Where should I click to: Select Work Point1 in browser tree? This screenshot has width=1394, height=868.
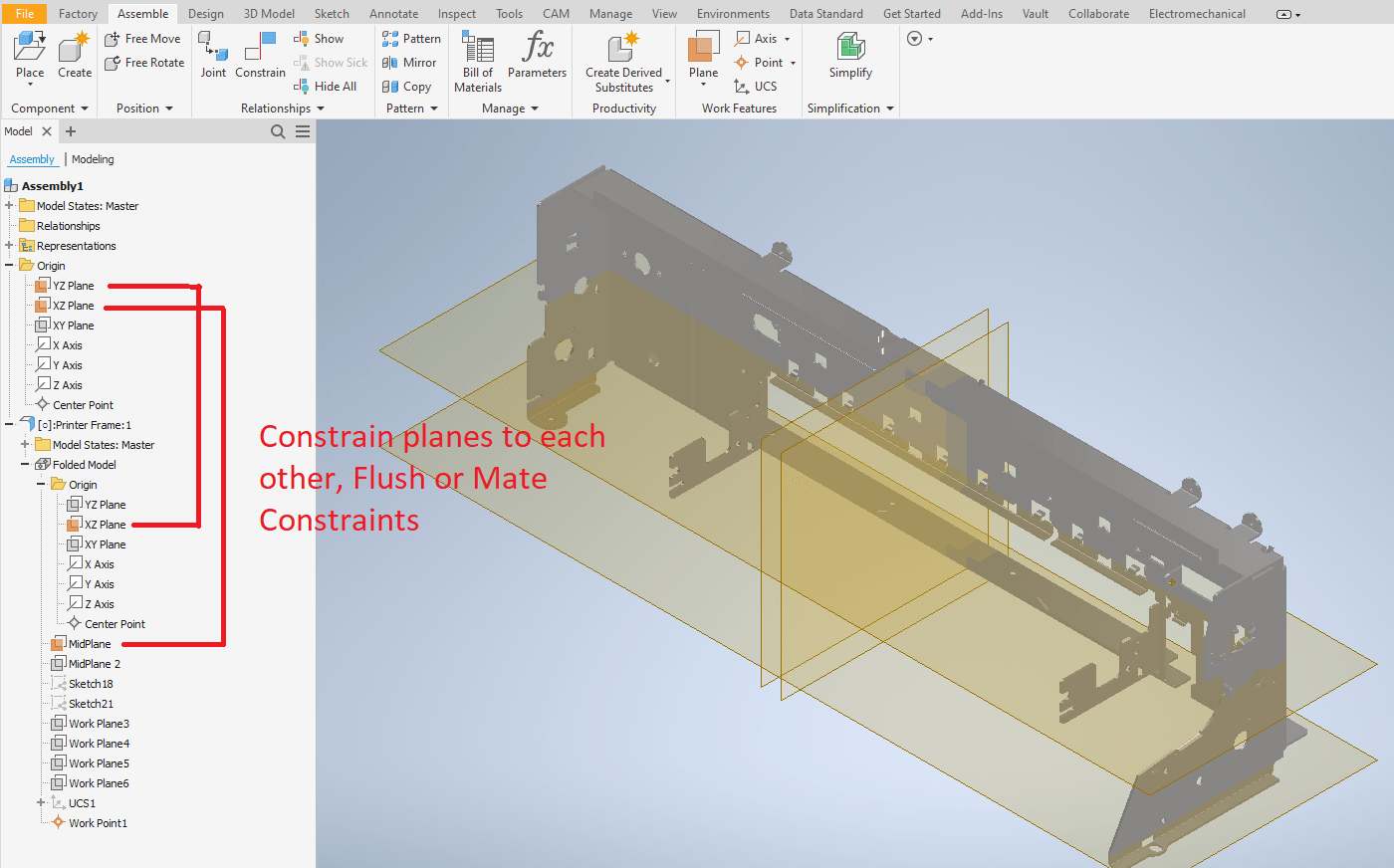(90, 823)
